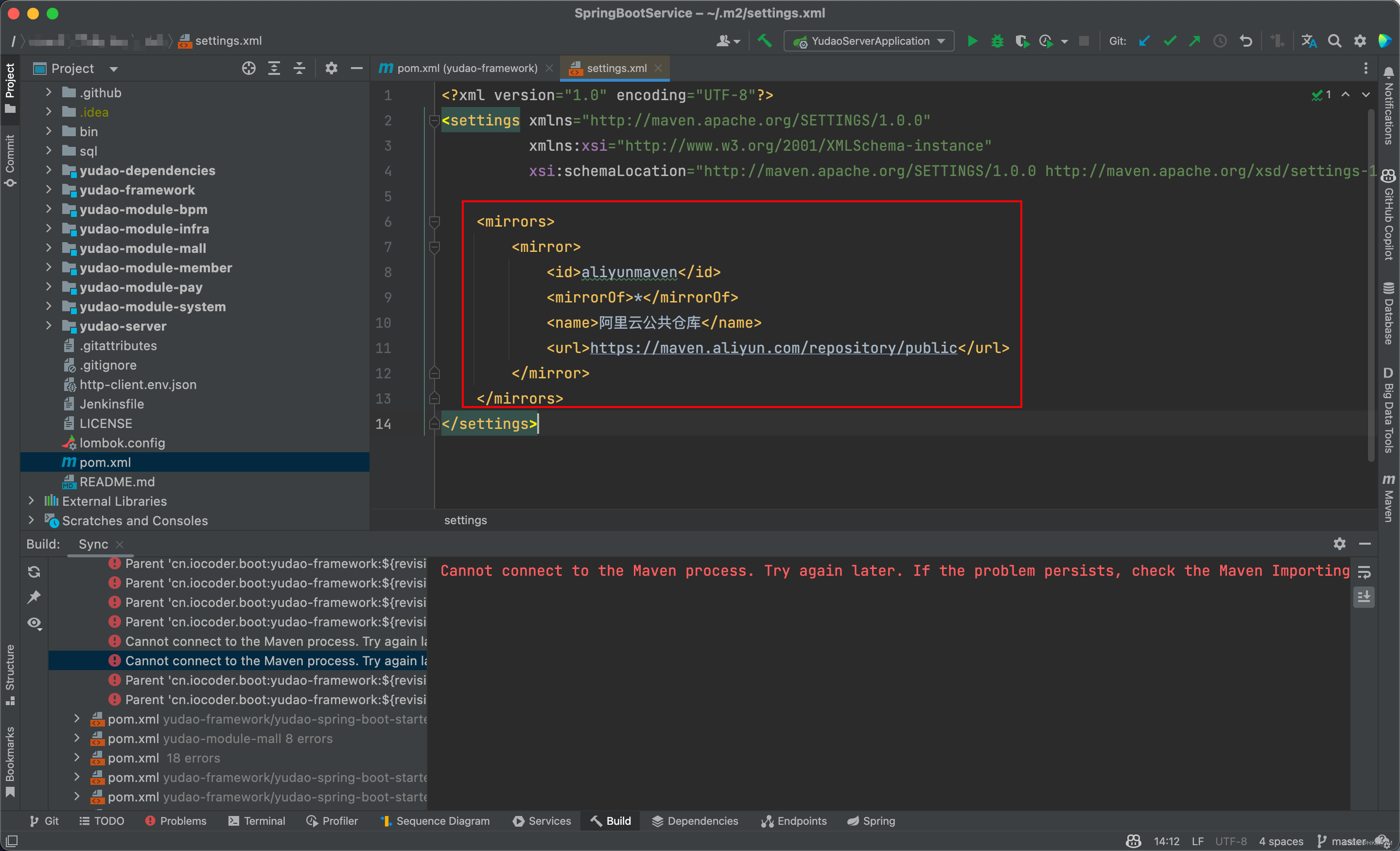Close the settings.xml editor tab

pyautogui.click(x=658, y=68)
